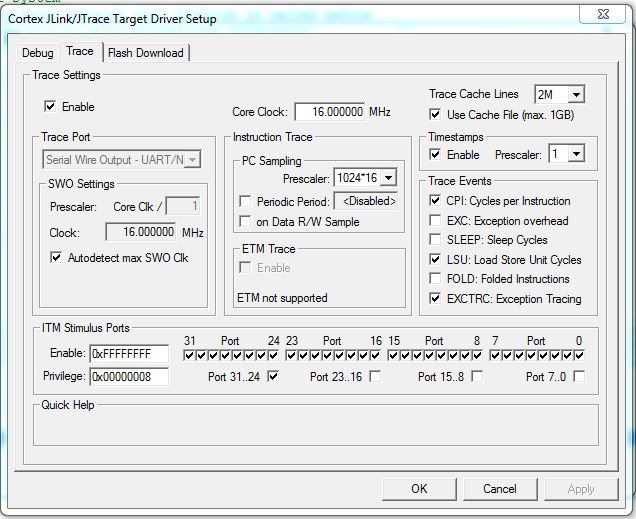Screen dimensions: 636x519
Task: Click the Apply button
Action: tap(581, 489)
